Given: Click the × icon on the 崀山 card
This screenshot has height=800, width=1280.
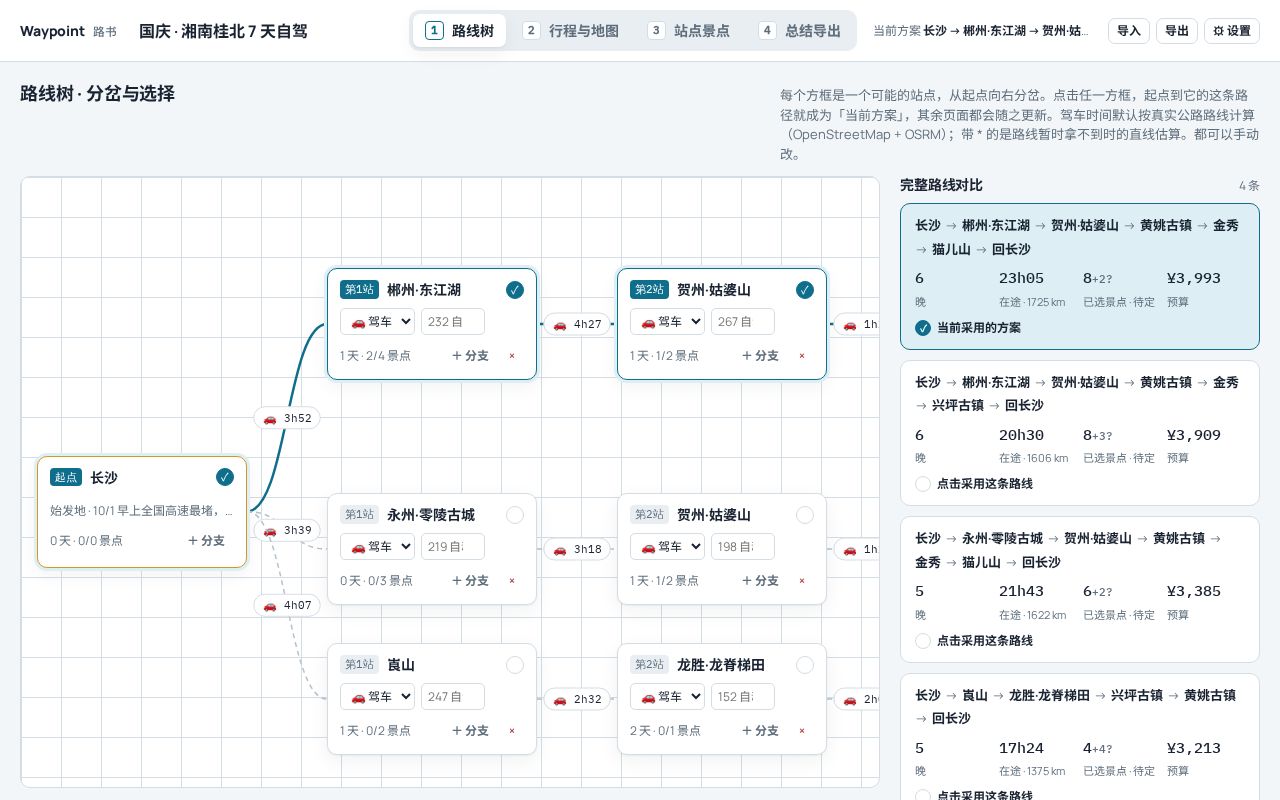Looking at the screenshot, I should [512, 731].
